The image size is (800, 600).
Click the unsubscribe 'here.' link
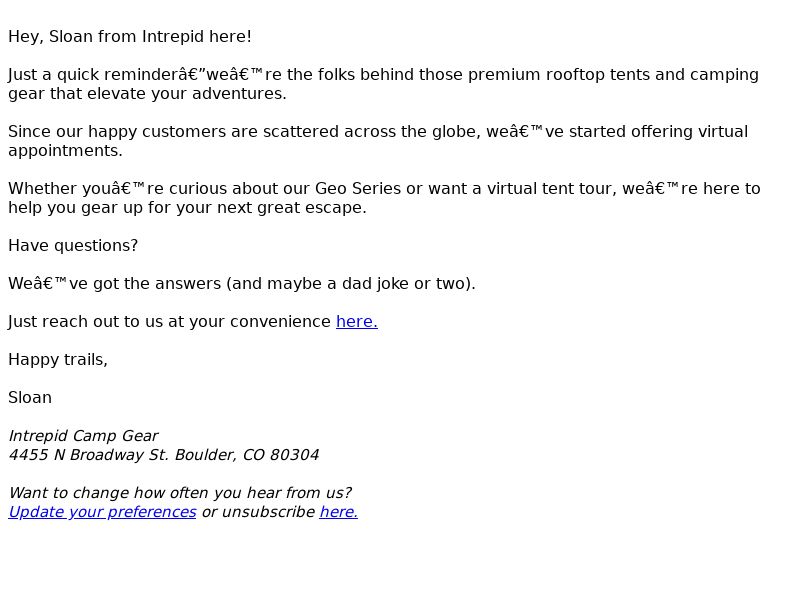click(339, 512)
